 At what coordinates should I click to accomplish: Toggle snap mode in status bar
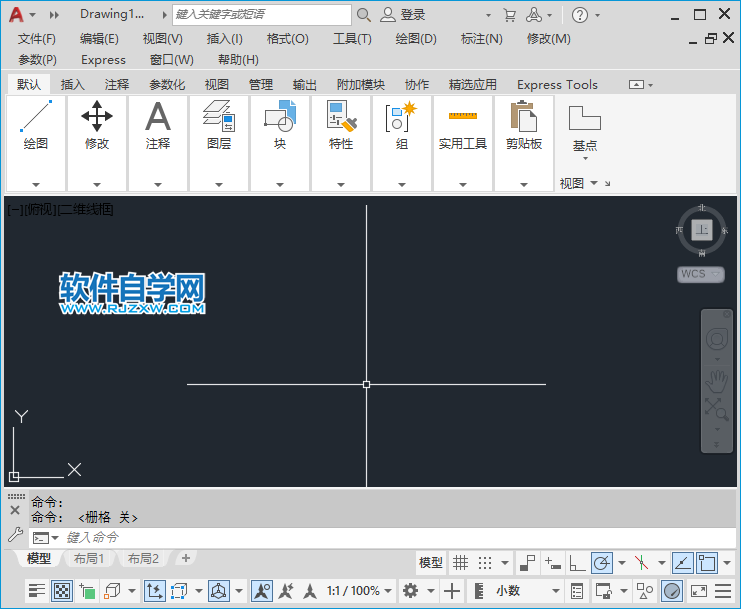coord(485,563)
